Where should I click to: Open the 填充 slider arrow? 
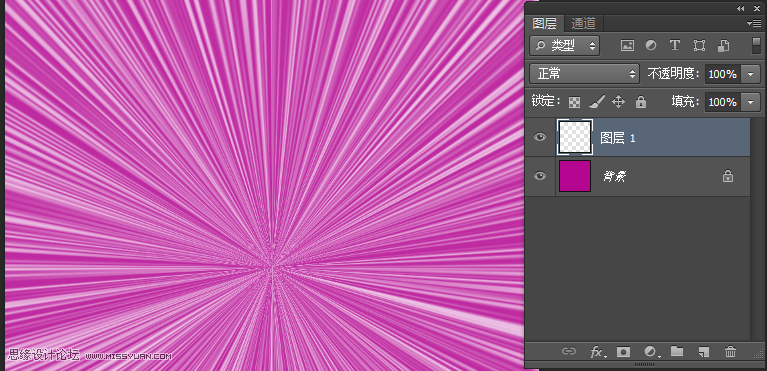751,102
